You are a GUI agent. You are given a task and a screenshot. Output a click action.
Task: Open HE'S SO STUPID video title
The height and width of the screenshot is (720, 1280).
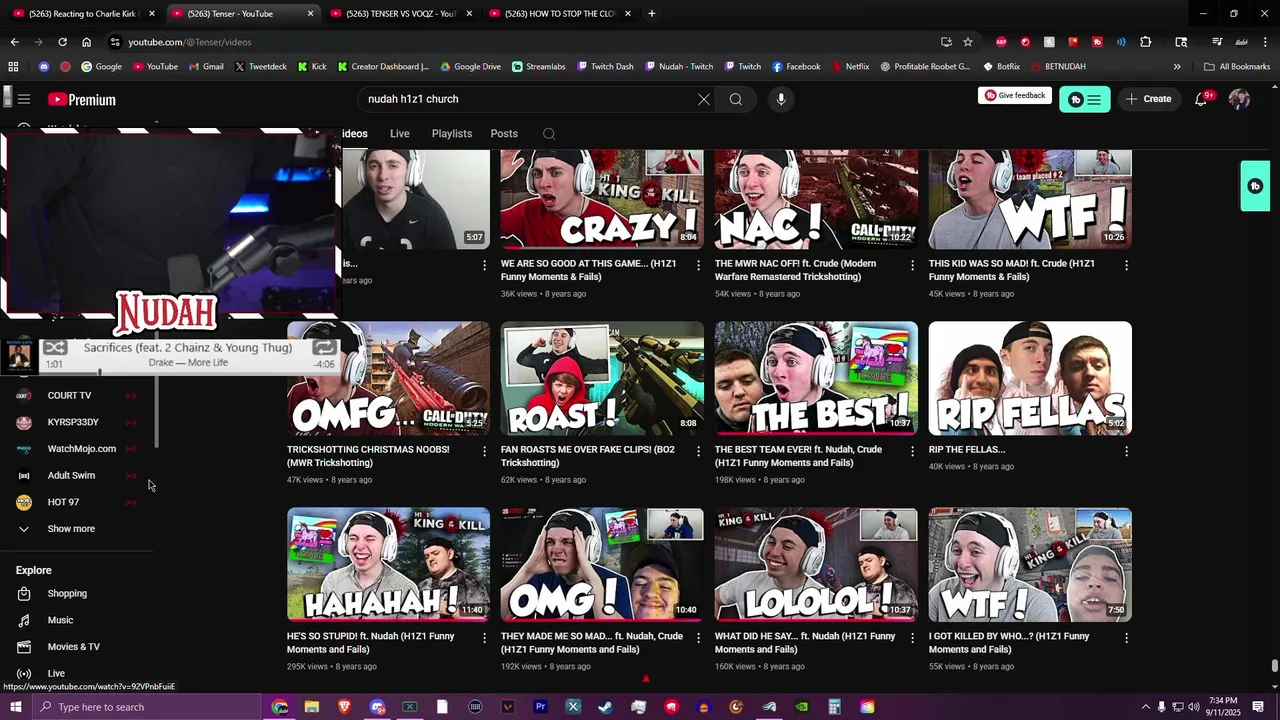point(371,643)
